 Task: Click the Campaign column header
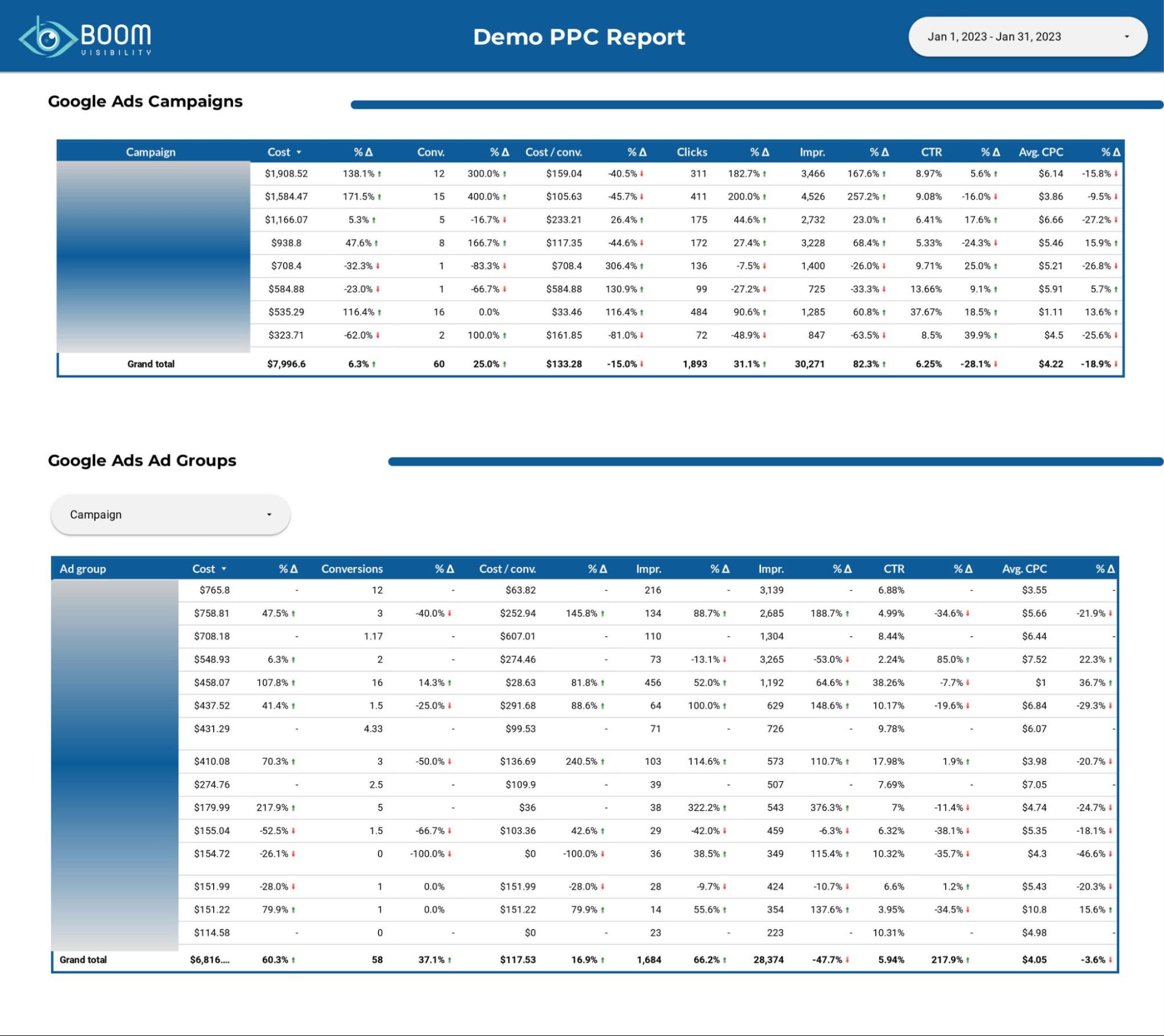tap(151, 152)
